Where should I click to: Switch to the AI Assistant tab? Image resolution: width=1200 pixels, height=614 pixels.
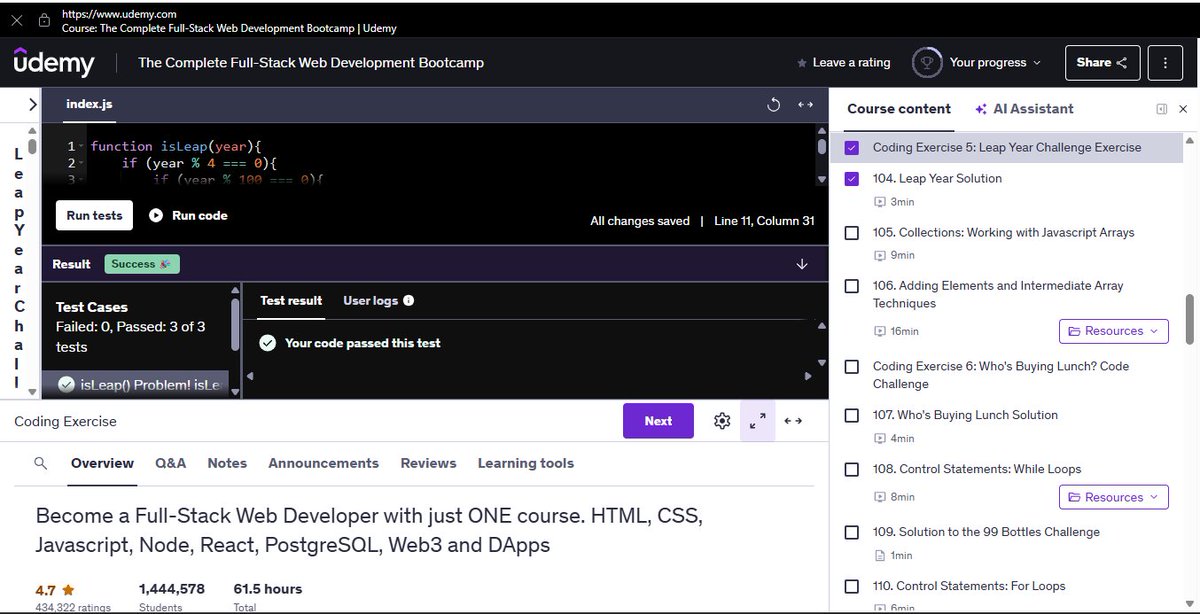coord(1024,109)
